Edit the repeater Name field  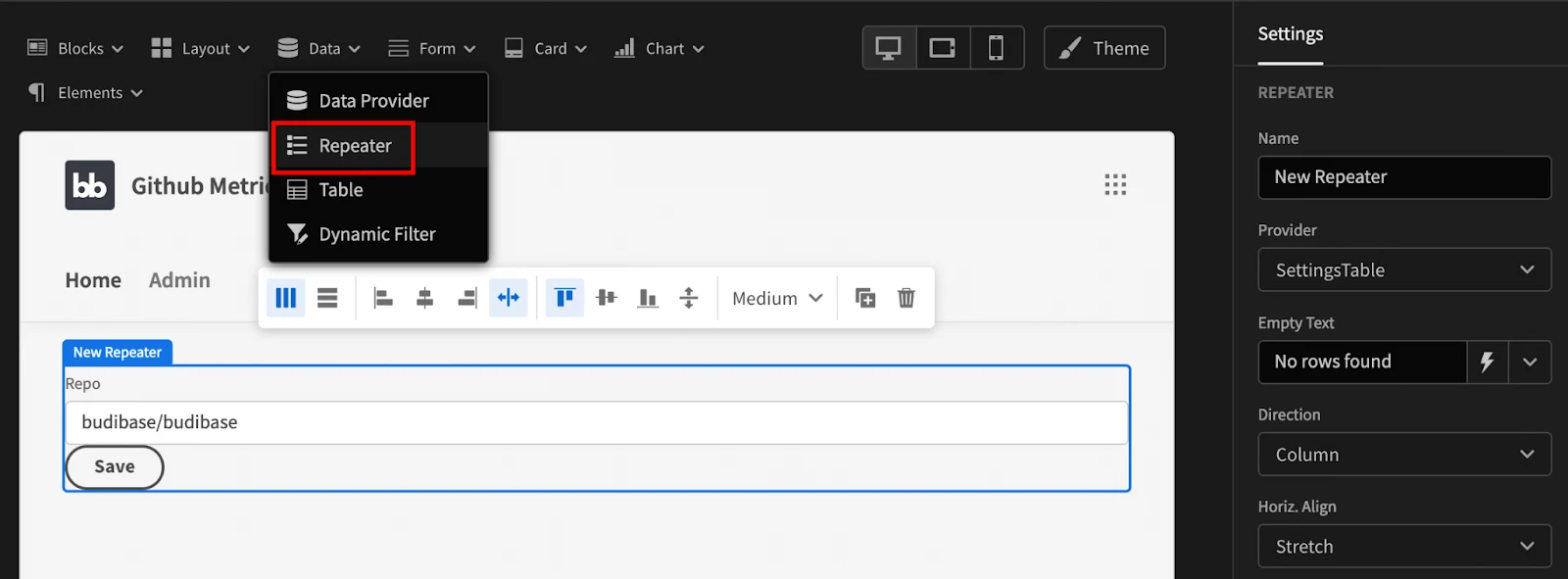click(1404, 177)
